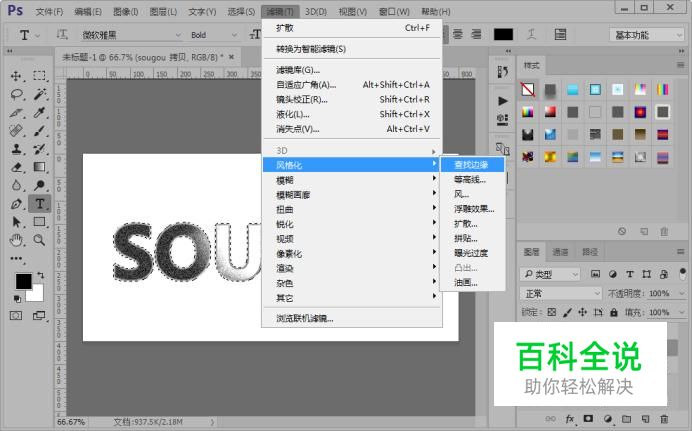The height and width of the screenshot is (431, 692).
Task: Open the layer filter 类型 dropdown
Action: click(551, 274)
